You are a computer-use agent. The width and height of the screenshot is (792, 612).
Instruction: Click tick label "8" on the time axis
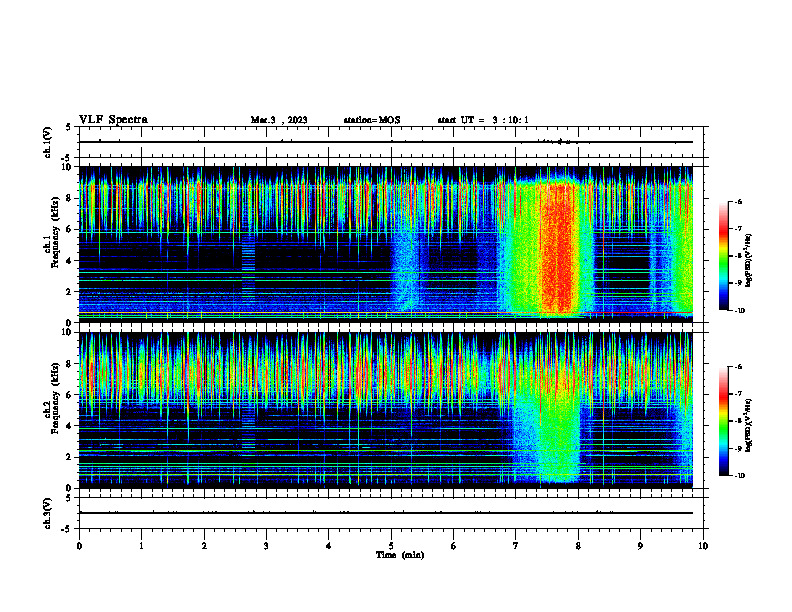pyautogui.click(x=578, y=546)
